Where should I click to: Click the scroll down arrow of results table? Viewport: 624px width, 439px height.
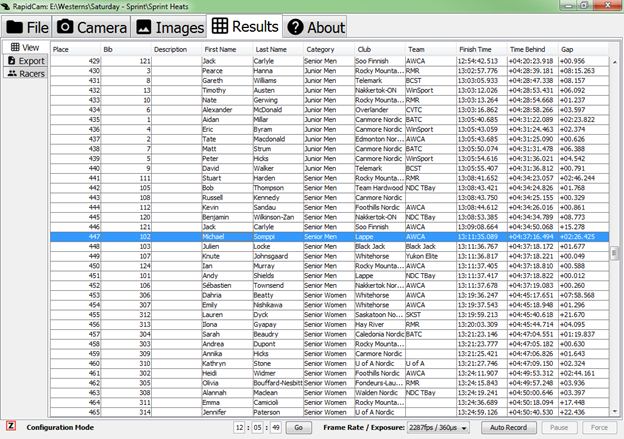[616, 412]
